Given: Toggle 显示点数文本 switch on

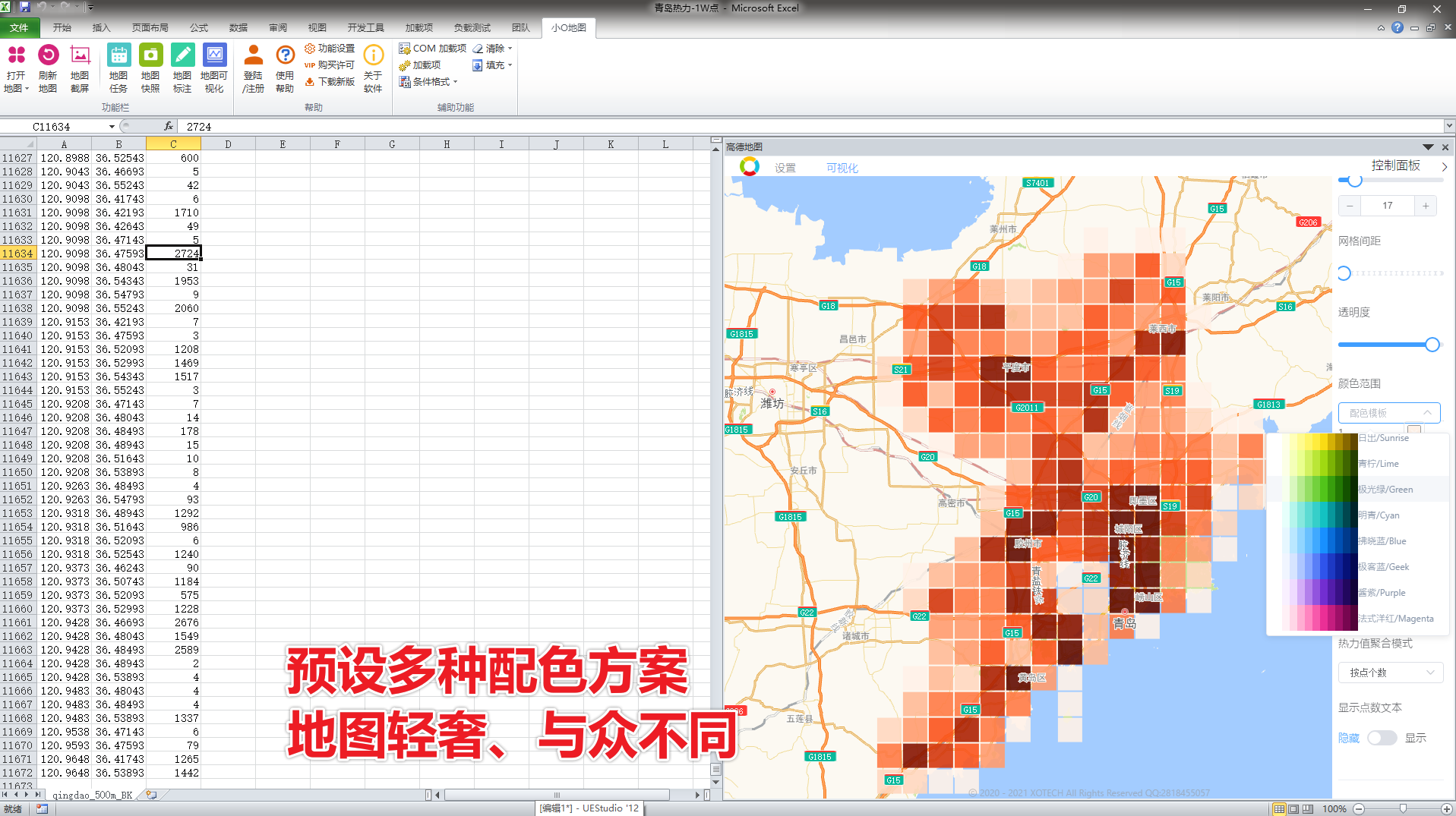Looking at the screenshot, I should coord(1382,738).
